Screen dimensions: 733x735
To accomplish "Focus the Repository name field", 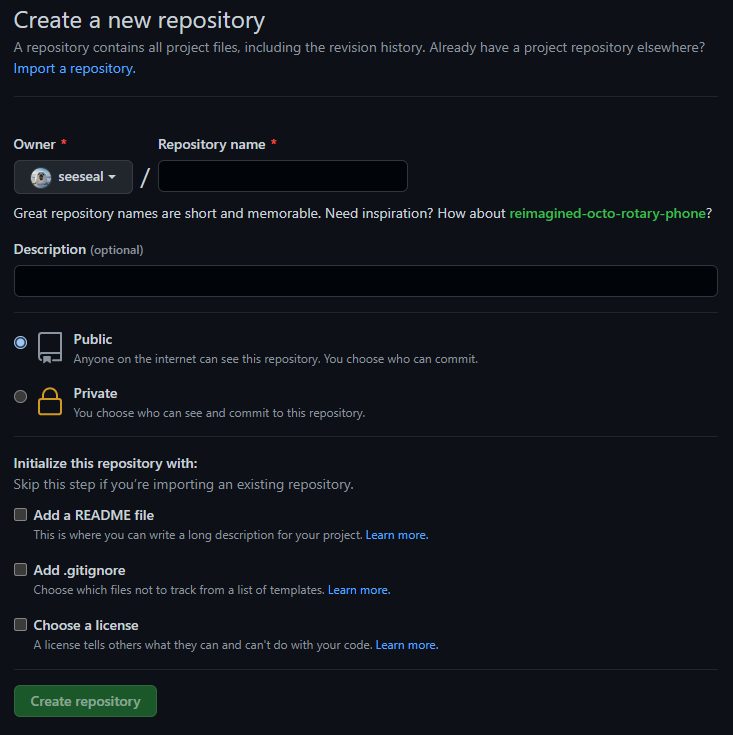I will coord(283,176).
